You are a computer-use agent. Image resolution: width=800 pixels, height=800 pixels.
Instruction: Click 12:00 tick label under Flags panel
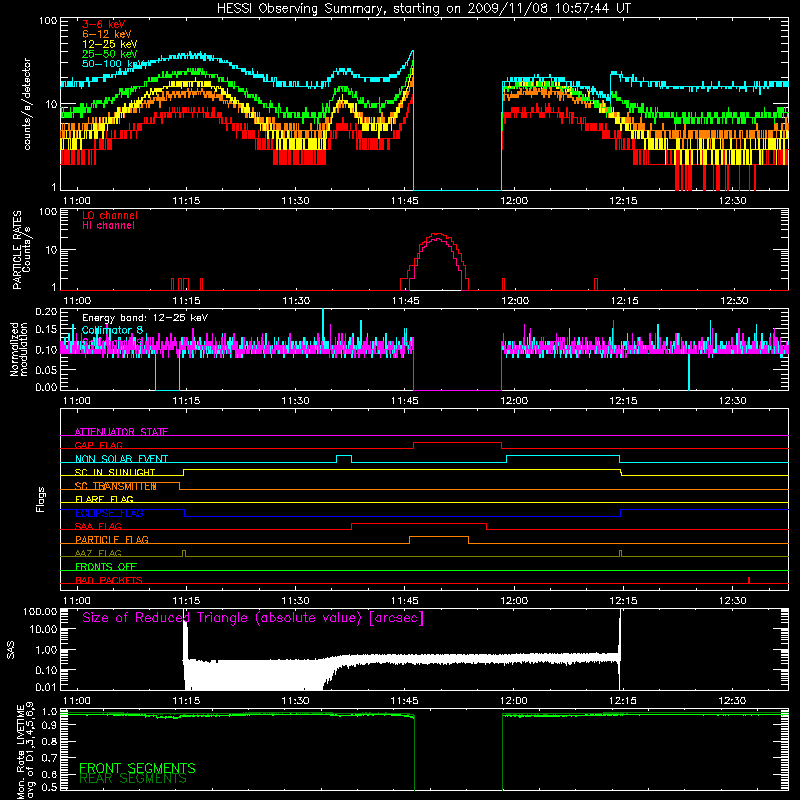(x=514, y=601)
